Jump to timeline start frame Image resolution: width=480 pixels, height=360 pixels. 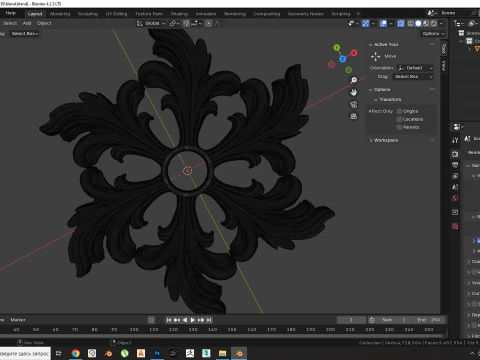pos(169,320)
